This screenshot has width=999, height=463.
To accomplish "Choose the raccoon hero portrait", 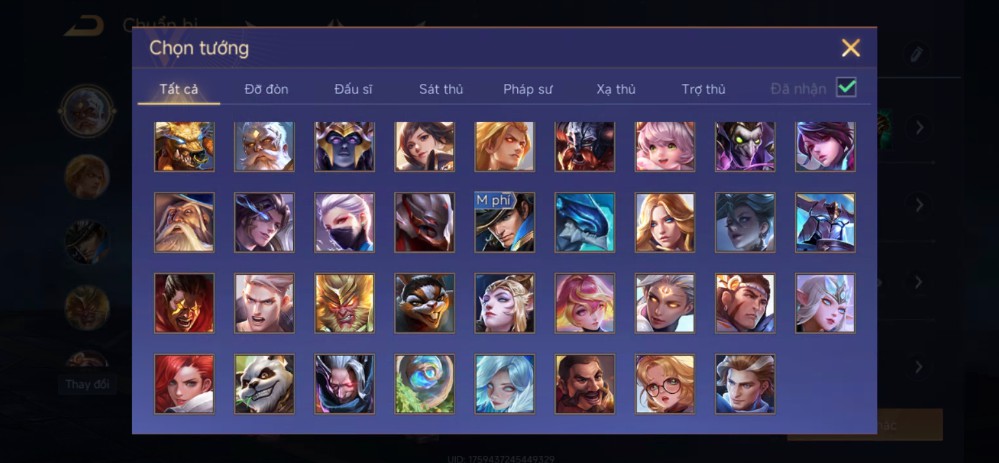I will 424,303.
